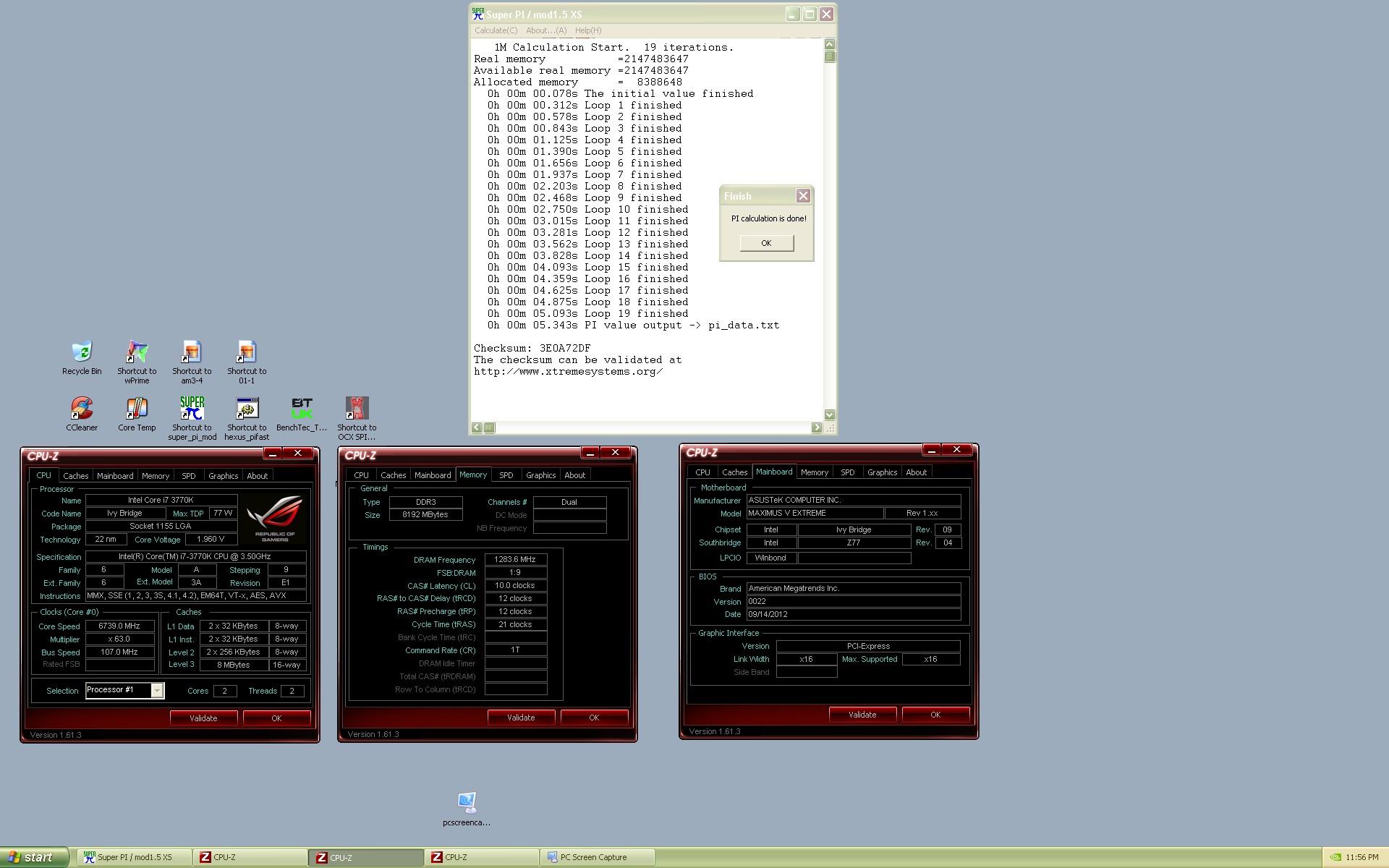Open the Calculate menu in Super PI
The width and height of the screenshot is (1389, 868).
tap(496, 30)
